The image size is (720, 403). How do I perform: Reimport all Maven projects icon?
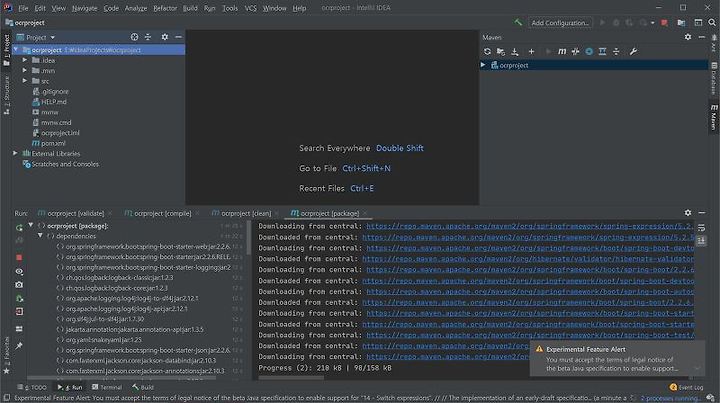pyautogui.click(x=487, y=51)
